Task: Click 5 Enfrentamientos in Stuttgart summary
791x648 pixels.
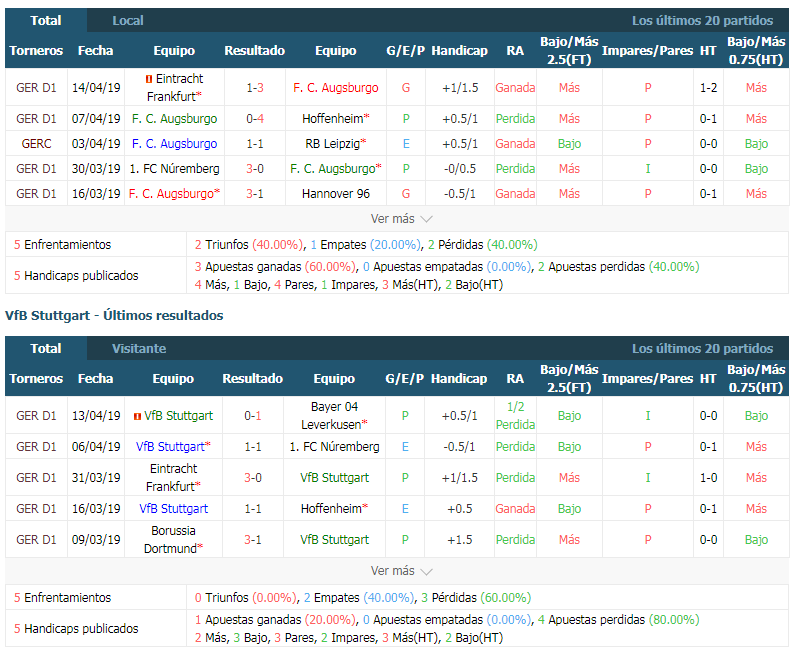Action: (x=63, y=598)
